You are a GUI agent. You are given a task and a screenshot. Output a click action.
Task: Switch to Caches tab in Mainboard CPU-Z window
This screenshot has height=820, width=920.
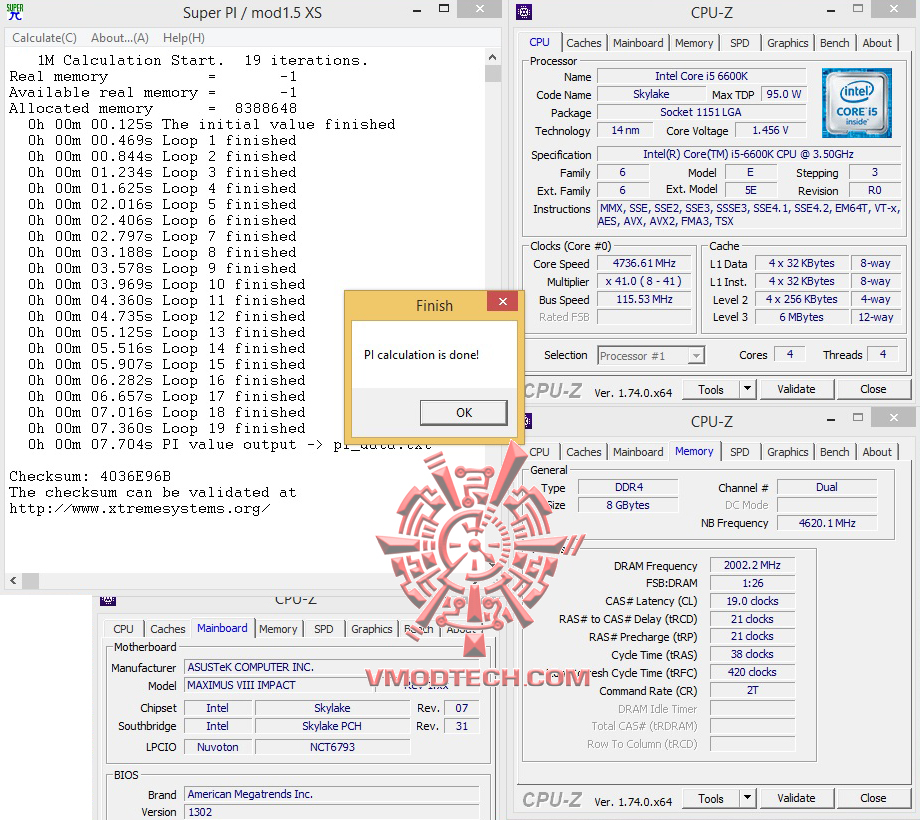[167, 629]
